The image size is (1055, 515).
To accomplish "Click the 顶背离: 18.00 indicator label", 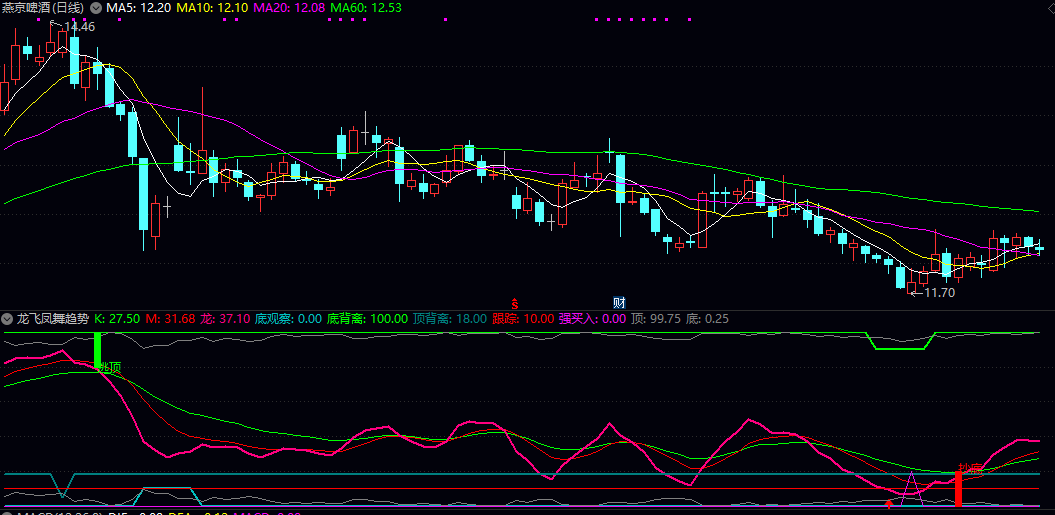I will [x=449, y=319].
